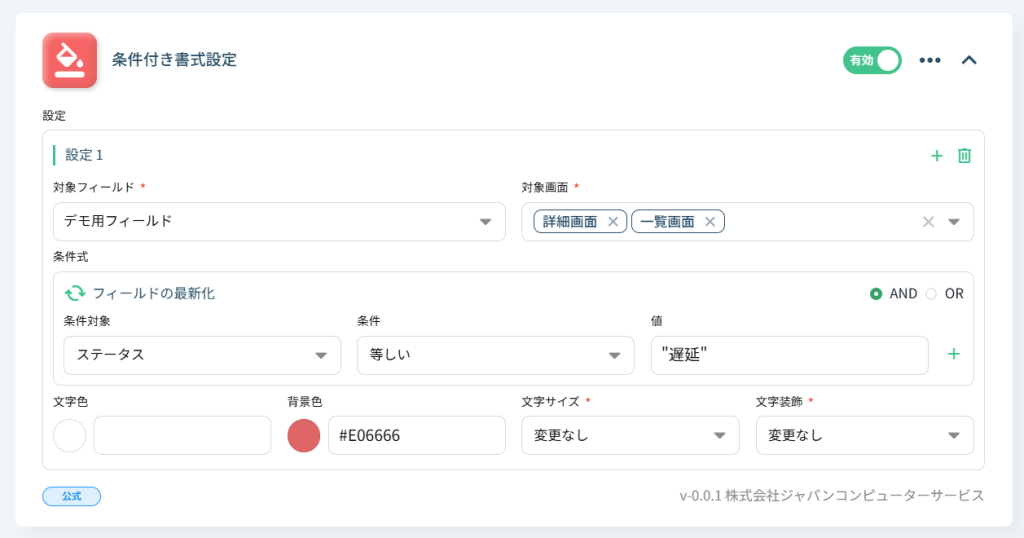Click the 設定 1 heading text
This screenshot has width=1024, height=538.
[84, 155]
